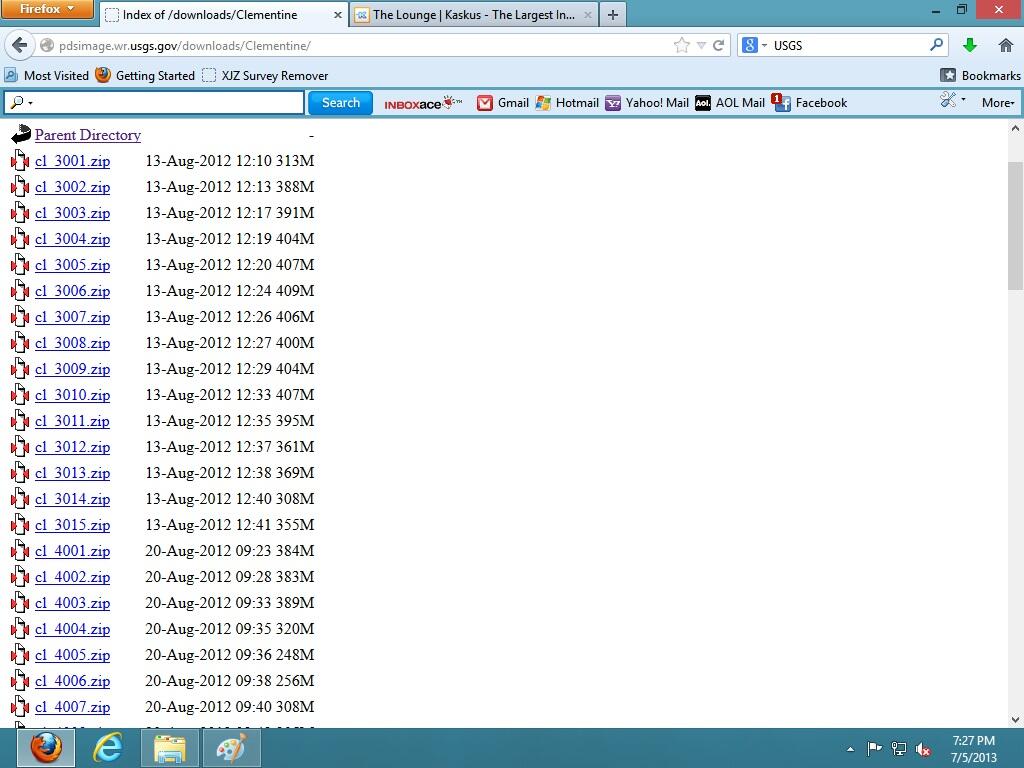Open the search engine selector dropdown
The width and height of the screenshot is (1024, 768).
click(x=755, y=45)
